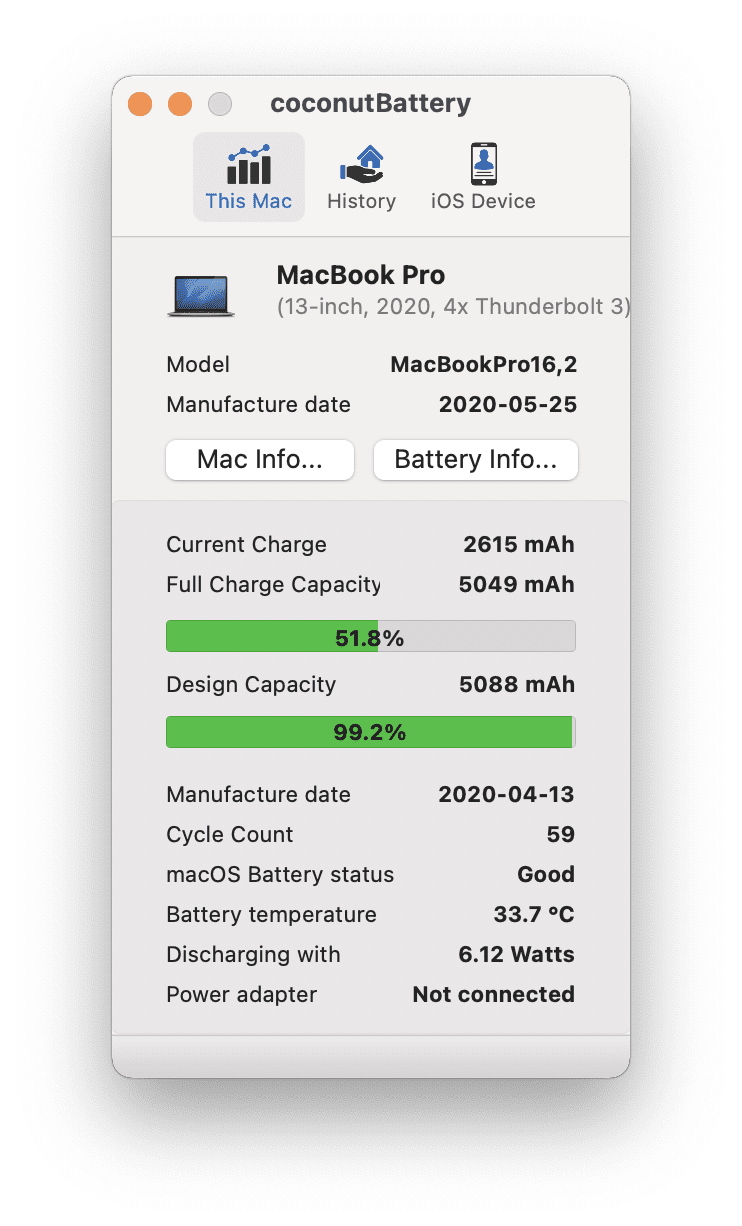This screenshot has height=1226, width=742.
Task: Click the MacBookPro16,2 model value
Action: pyautogui.click(x=483, y=365)
